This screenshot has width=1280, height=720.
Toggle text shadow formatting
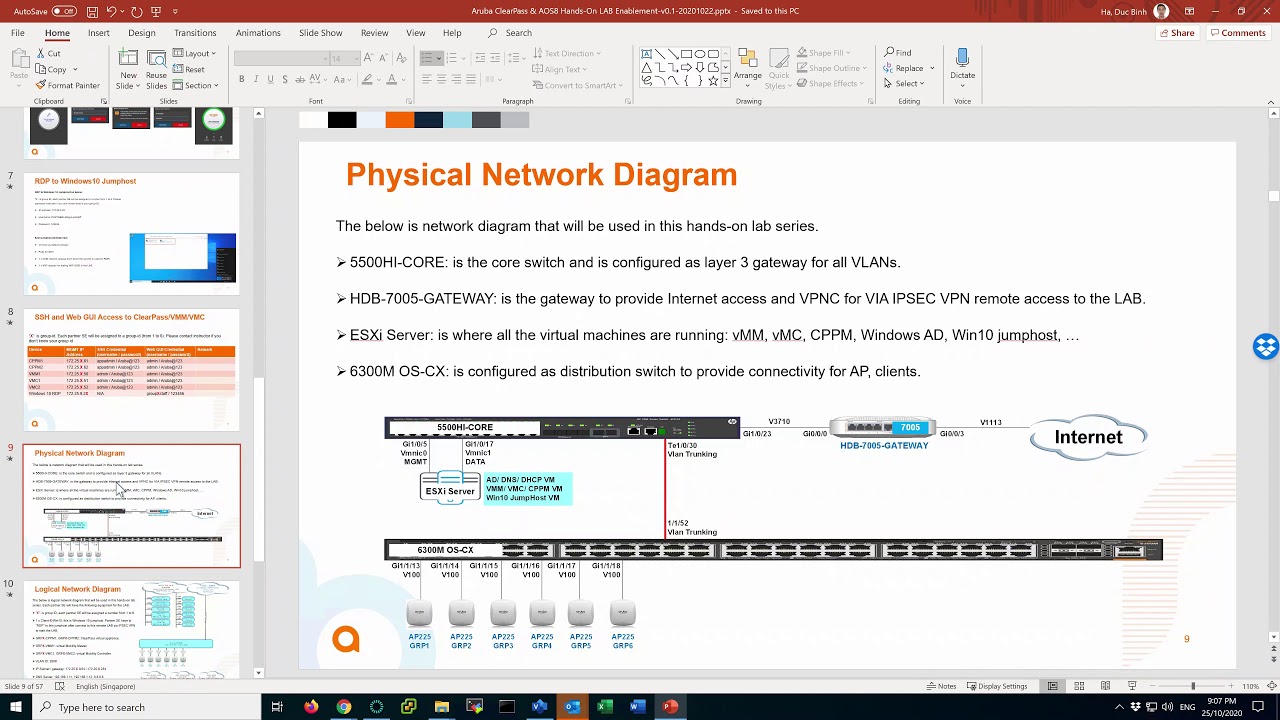285,79
